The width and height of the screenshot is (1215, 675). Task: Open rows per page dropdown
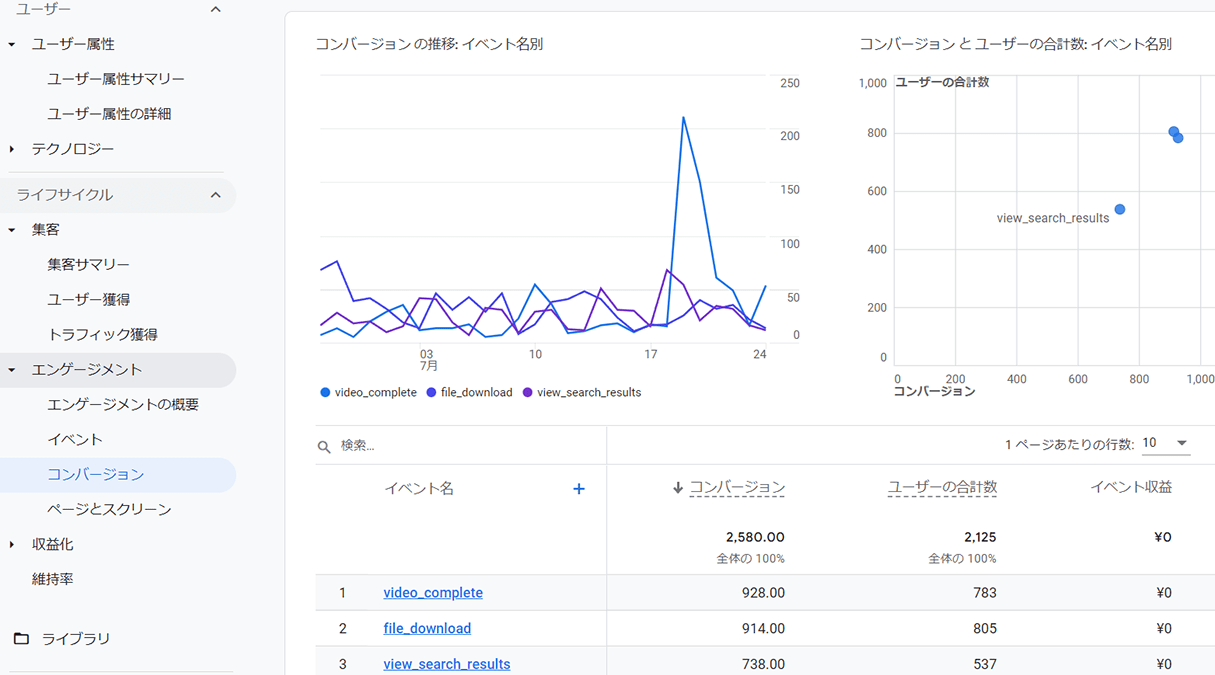tap(1166, 444)
